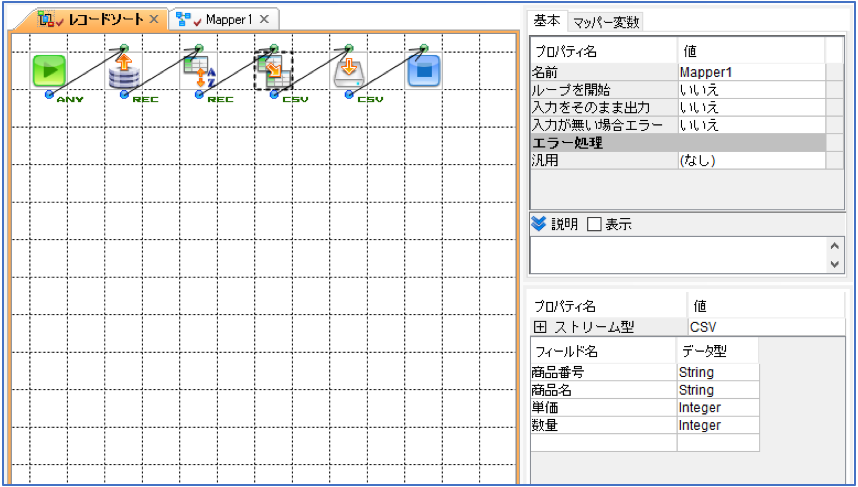858x487 pixels.
Task: Click the description box scroll down arrow
Action: click(834, 264)
